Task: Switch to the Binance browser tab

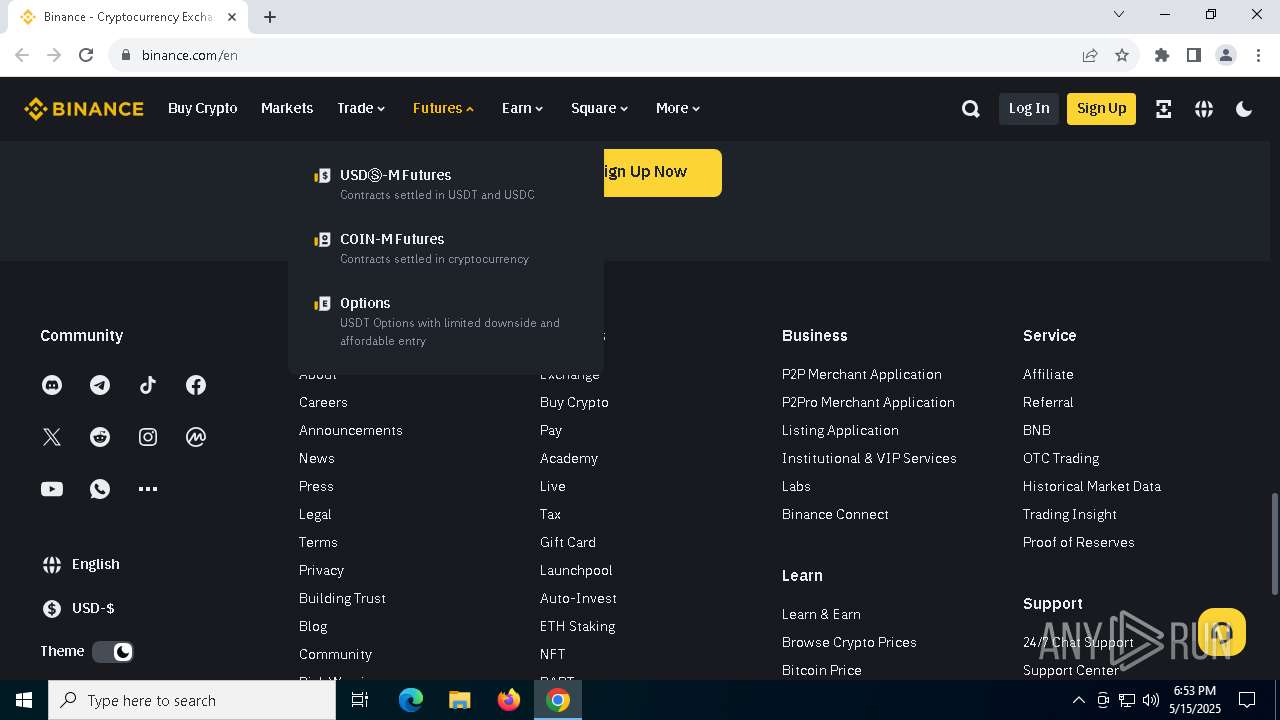Action: [x=128, y=17]
